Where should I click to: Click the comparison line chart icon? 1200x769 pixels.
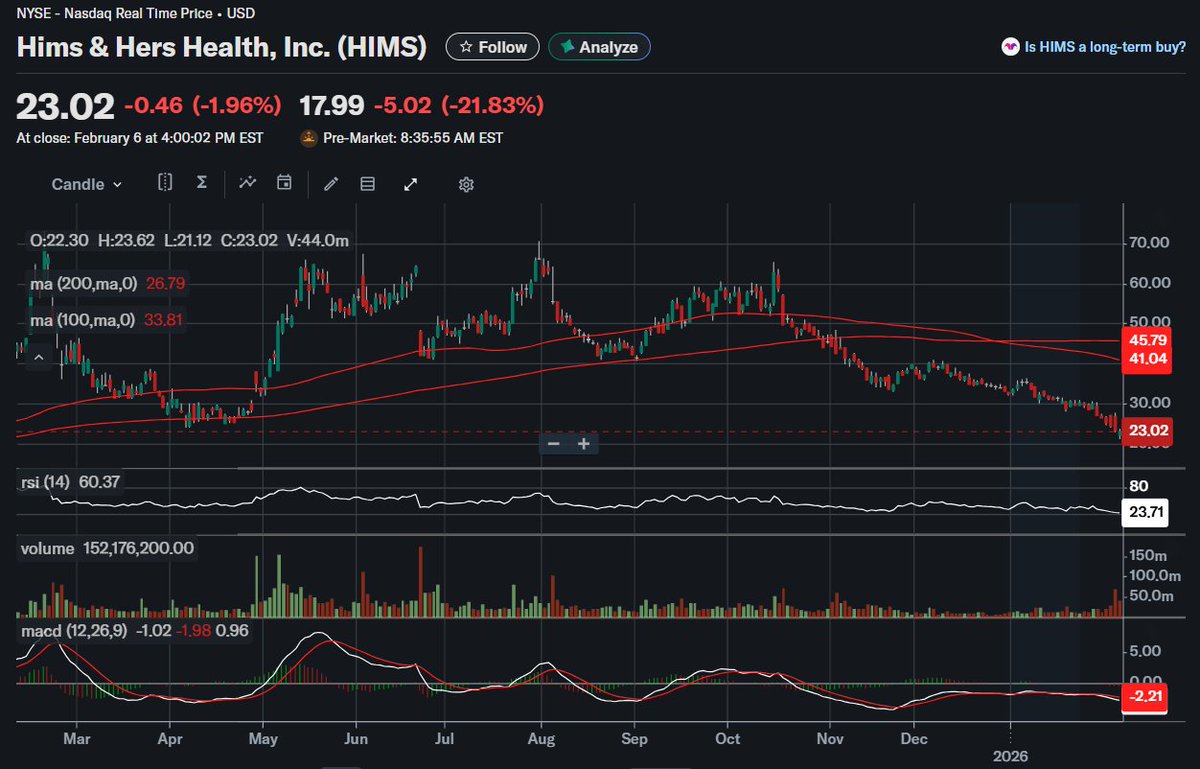pos(248,183)
